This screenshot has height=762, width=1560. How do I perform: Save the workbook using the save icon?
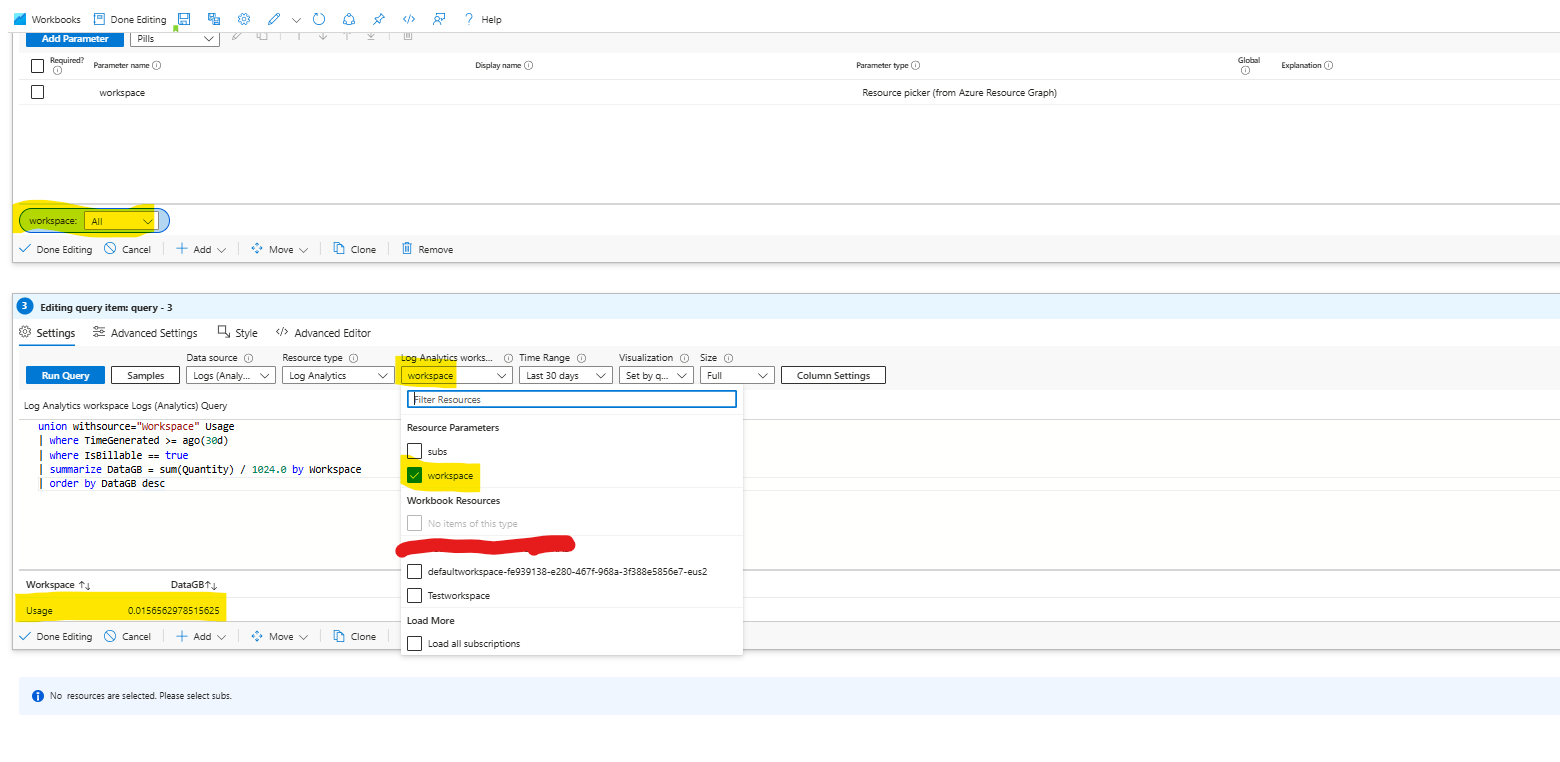click(184, 18)
